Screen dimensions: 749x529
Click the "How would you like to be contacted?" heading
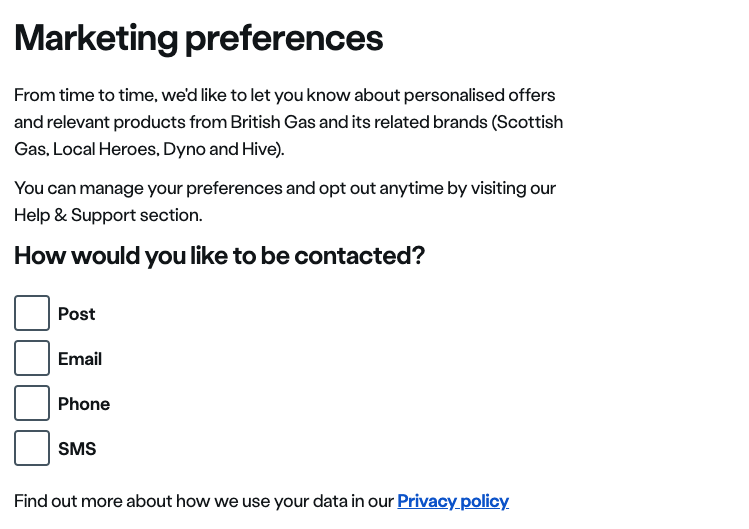[x=219, y=256]
